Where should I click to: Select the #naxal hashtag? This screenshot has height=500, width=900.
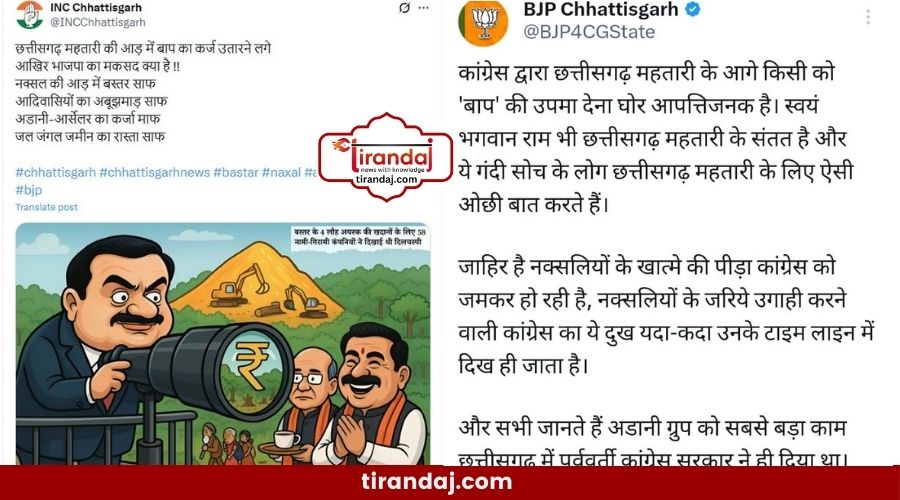[281, 172]
